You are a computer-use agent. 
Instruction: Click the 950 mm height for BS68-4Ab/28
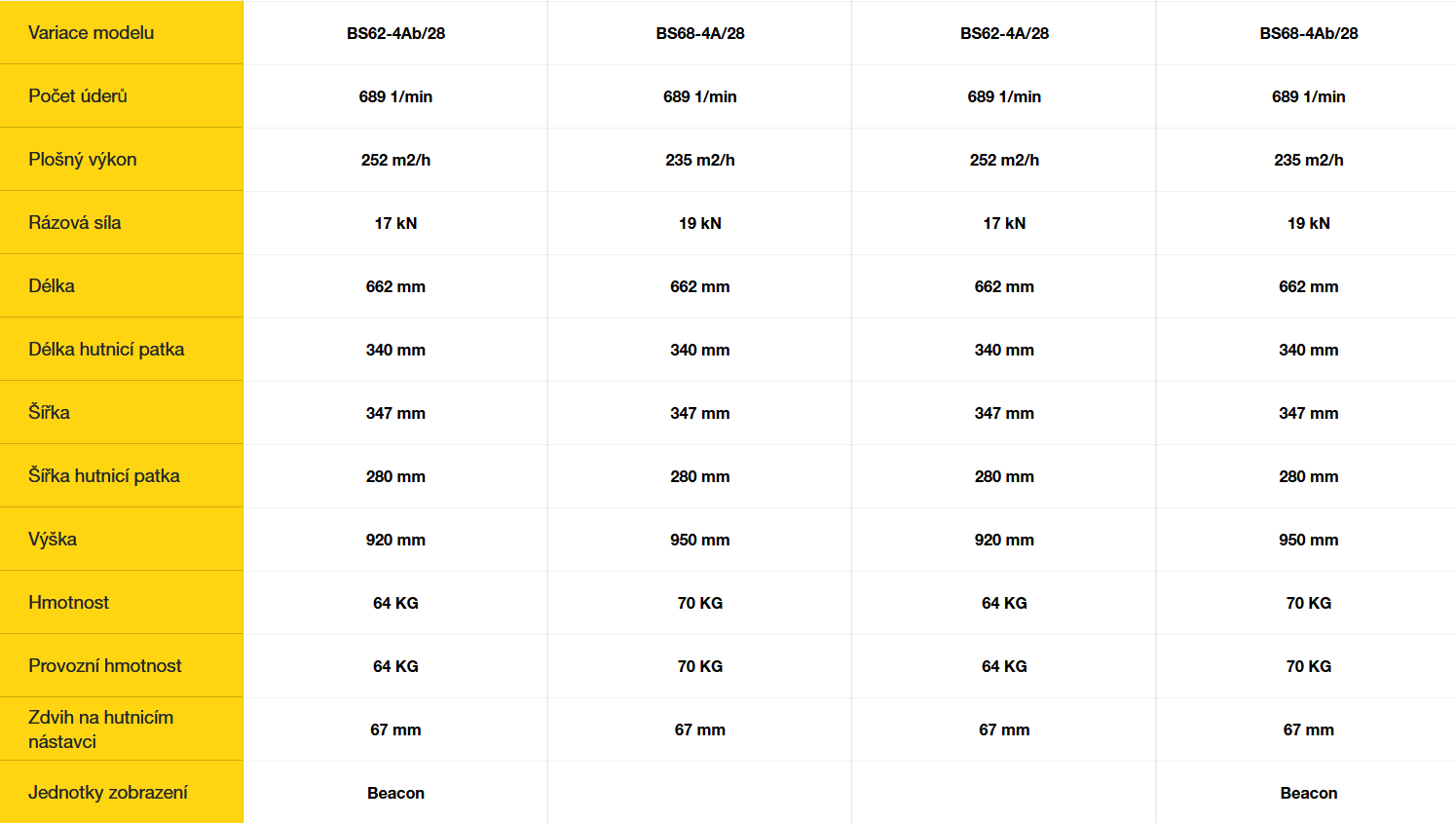coord(1309,540)
